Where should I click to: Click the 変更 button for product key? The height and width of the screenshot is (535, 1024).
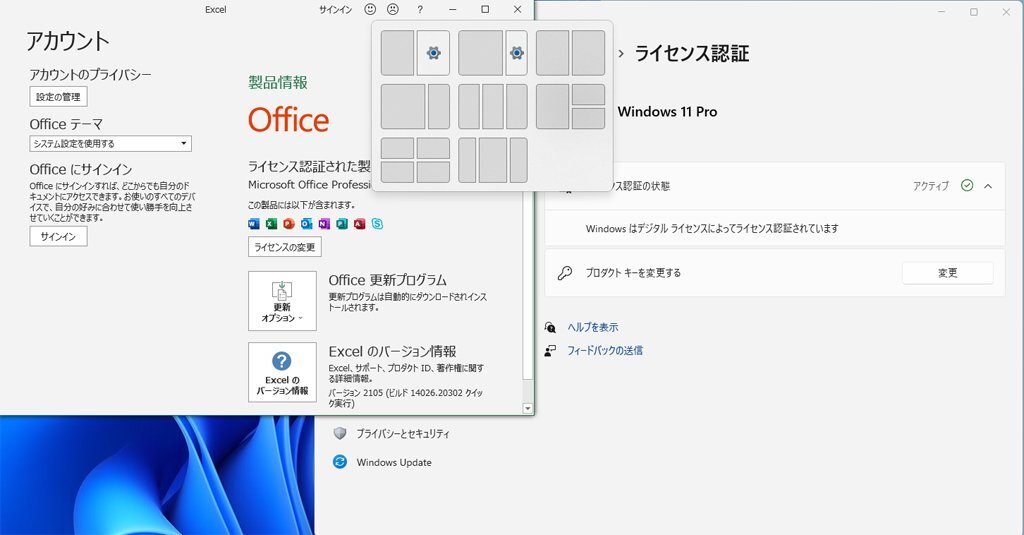[x=948, y=273]
